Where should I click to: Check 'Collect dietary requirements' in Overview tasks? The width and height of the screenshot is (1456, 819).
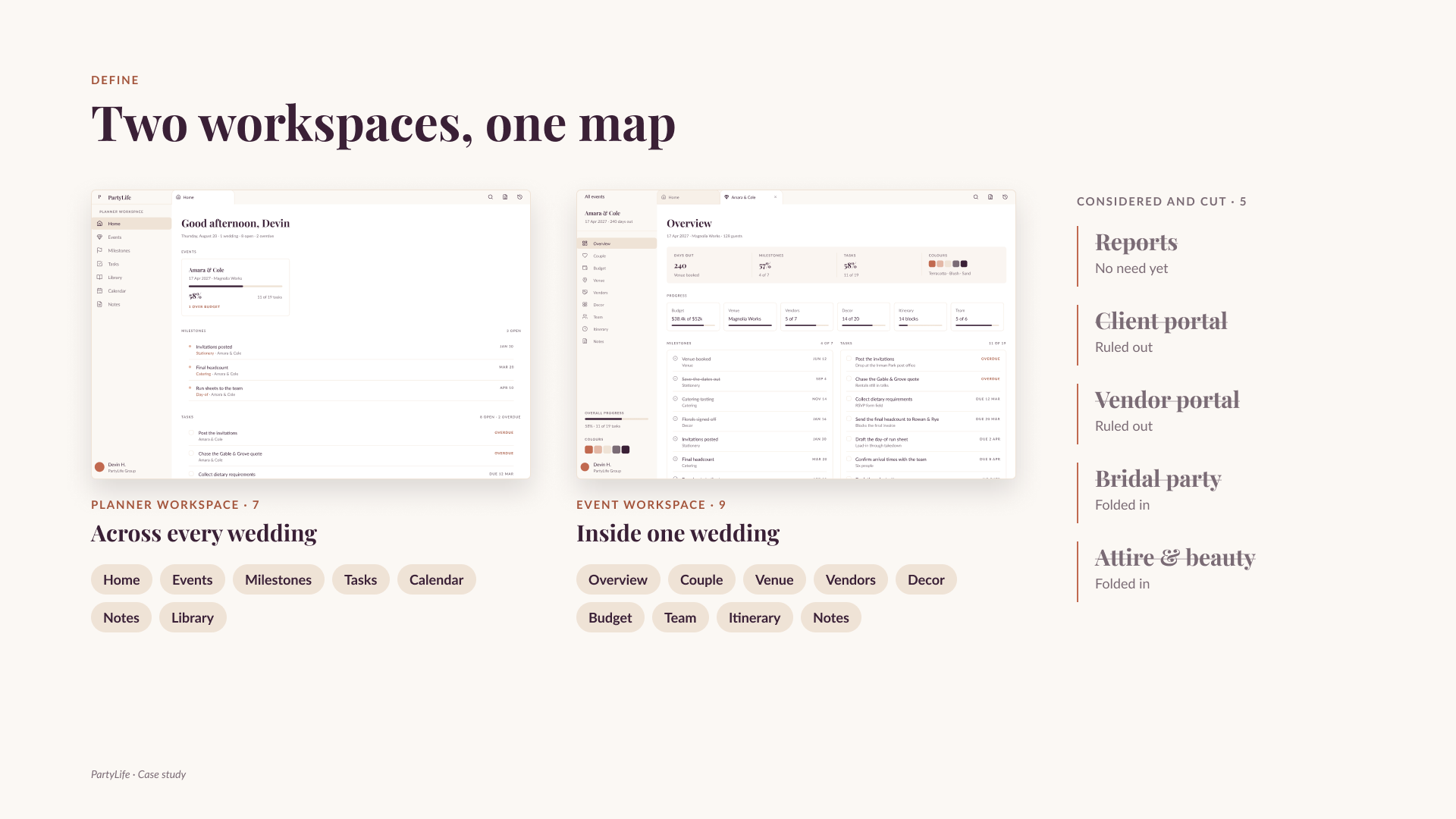click(849, 399)
